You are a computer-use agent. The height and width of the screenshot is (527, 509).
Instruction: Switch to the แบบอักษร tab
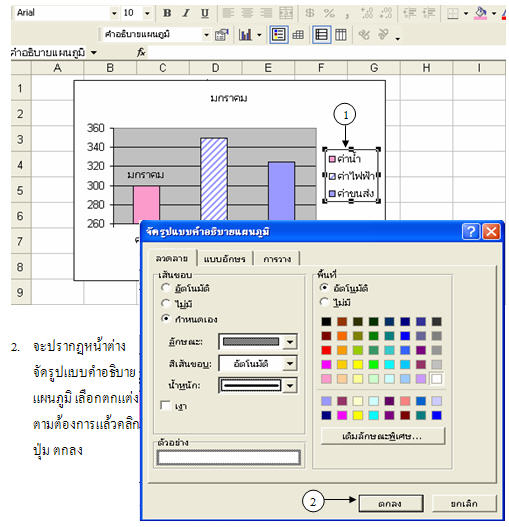[x=225, y=259]
